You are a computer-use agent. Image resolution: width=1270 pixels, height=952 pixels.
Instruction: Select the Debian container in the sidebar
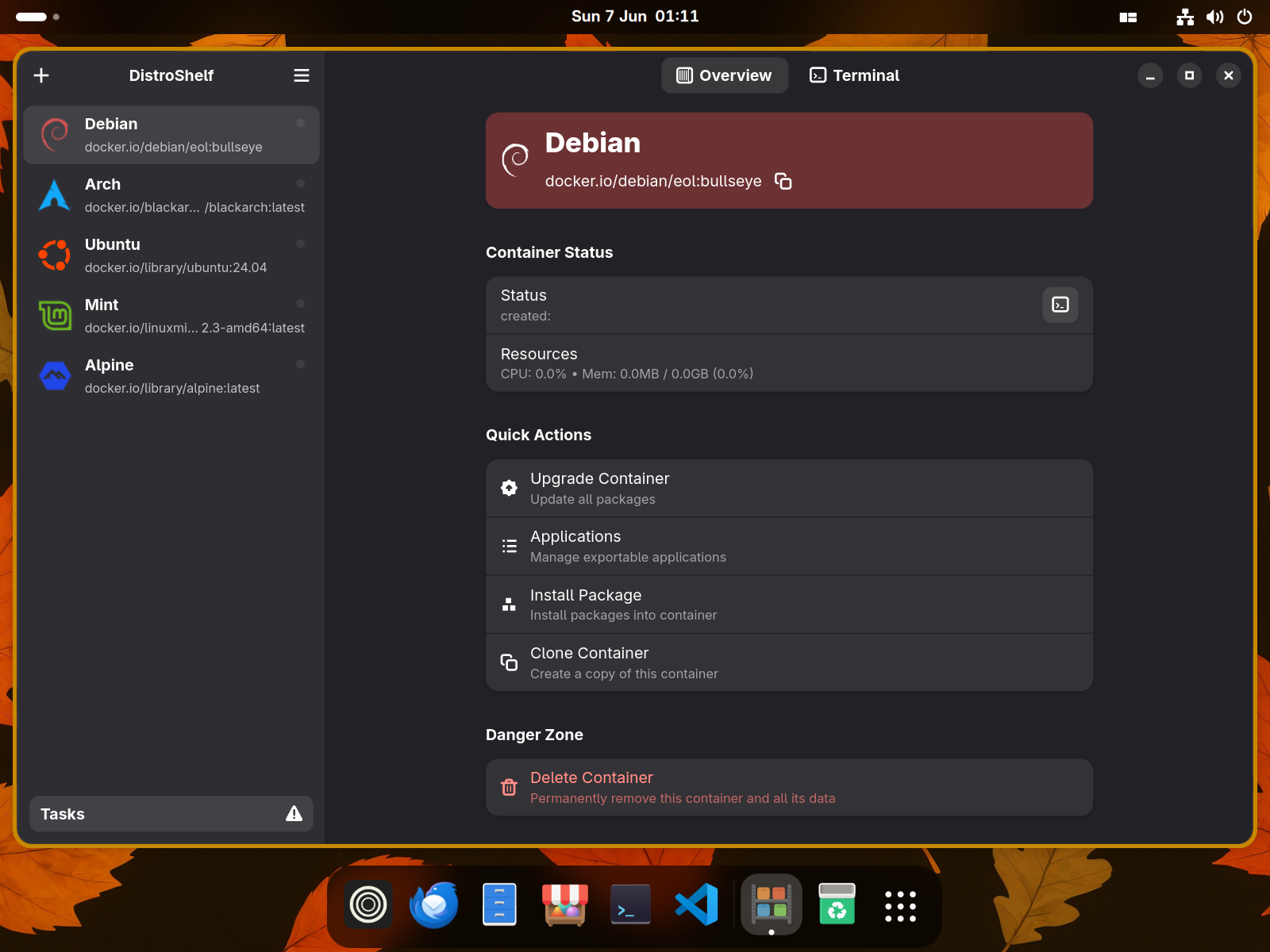click(171, 135)
